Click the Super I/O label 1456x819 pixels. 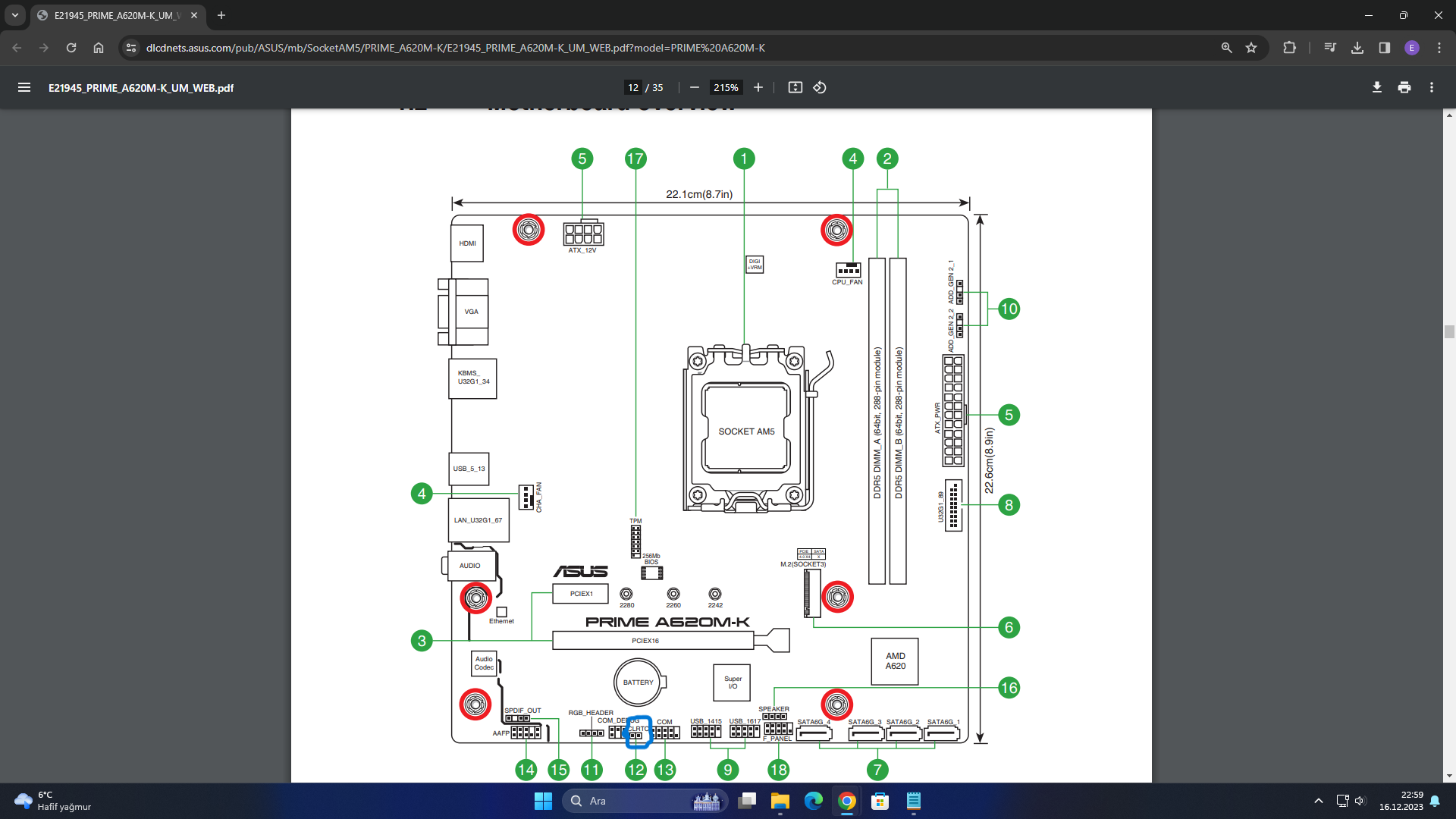pos(733,682)
